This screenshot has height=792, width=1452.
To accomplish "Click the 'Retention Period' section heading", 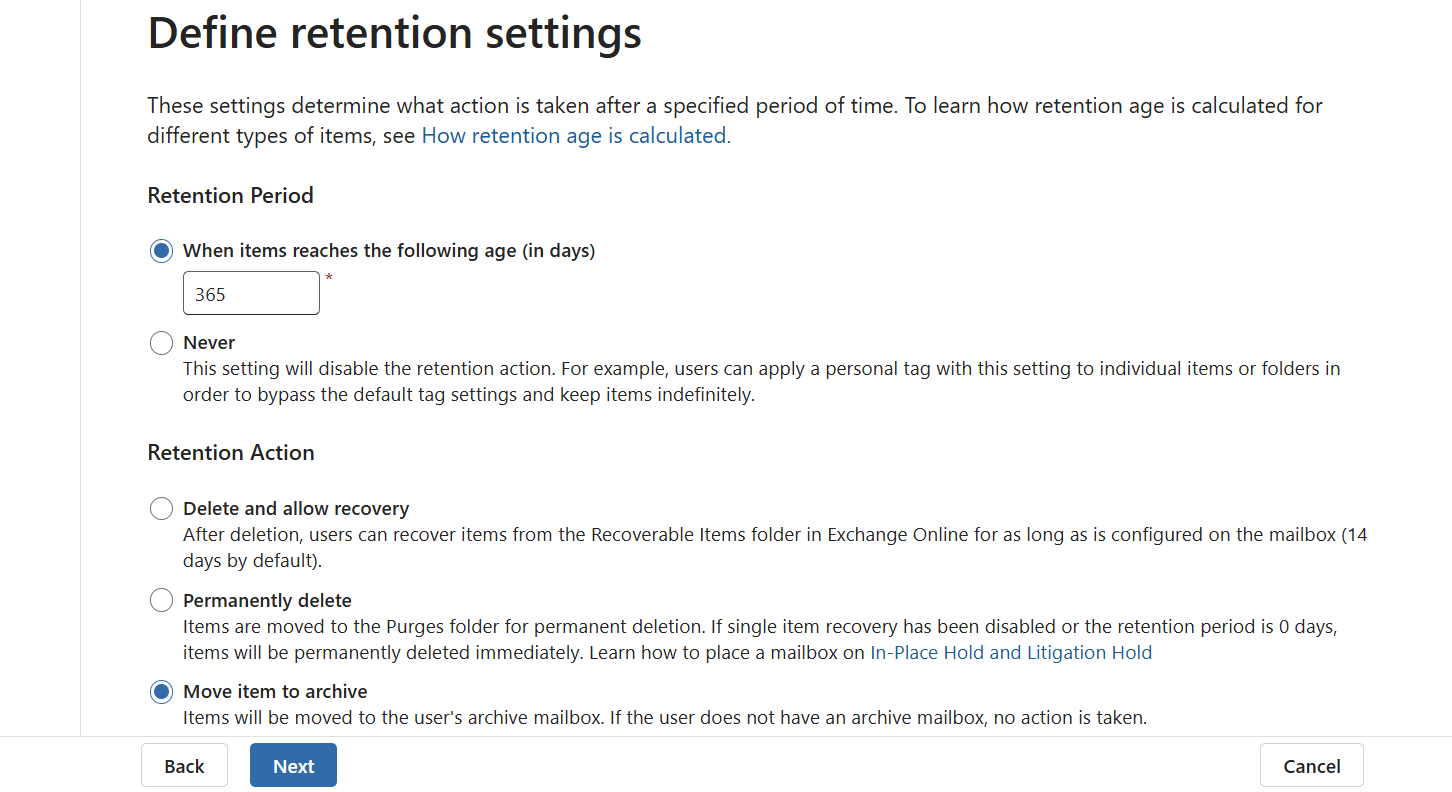I will click(x=230, y=195).
